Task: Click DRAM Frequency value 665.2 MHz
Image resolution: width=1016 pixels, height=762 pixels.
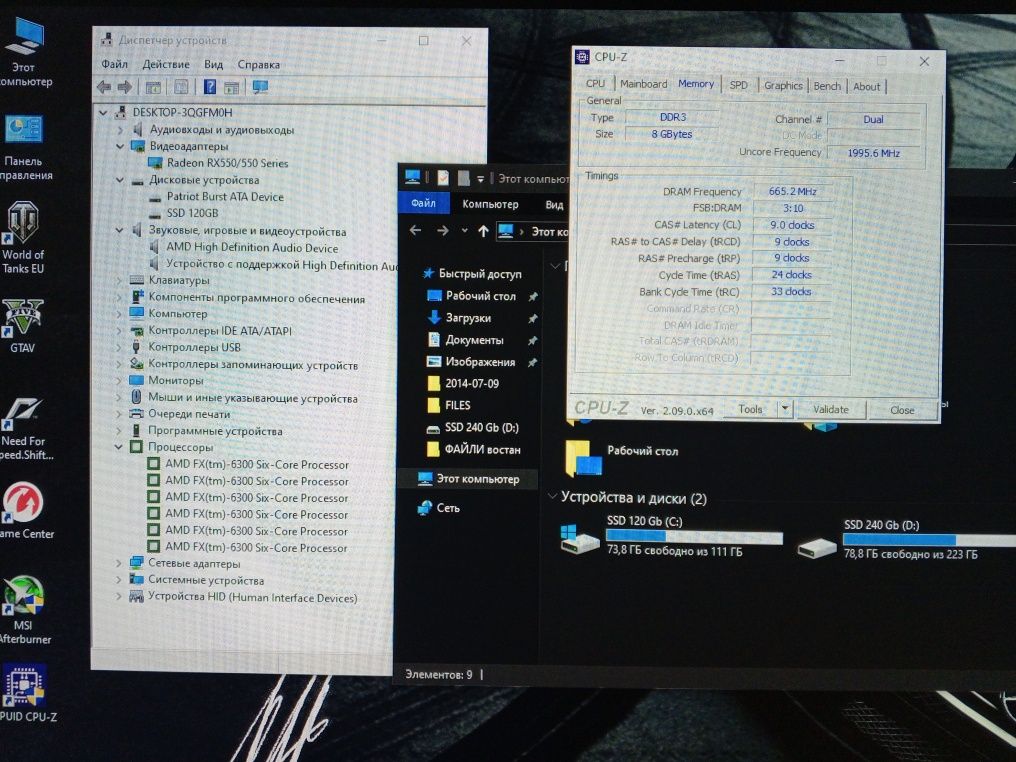Action: pos(792,192)
